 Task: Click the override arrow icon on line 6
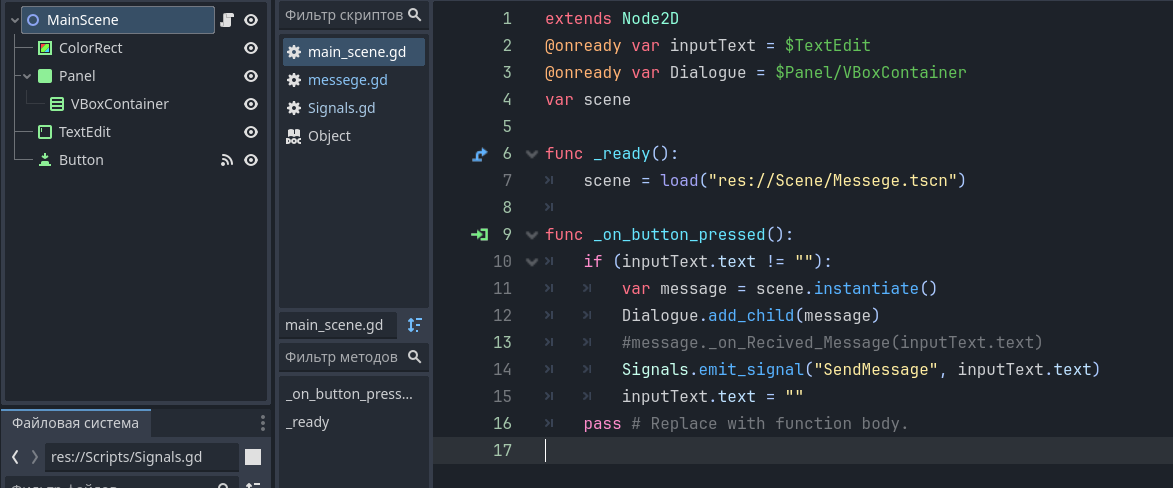pyautogui.click(x=480, y=154)
